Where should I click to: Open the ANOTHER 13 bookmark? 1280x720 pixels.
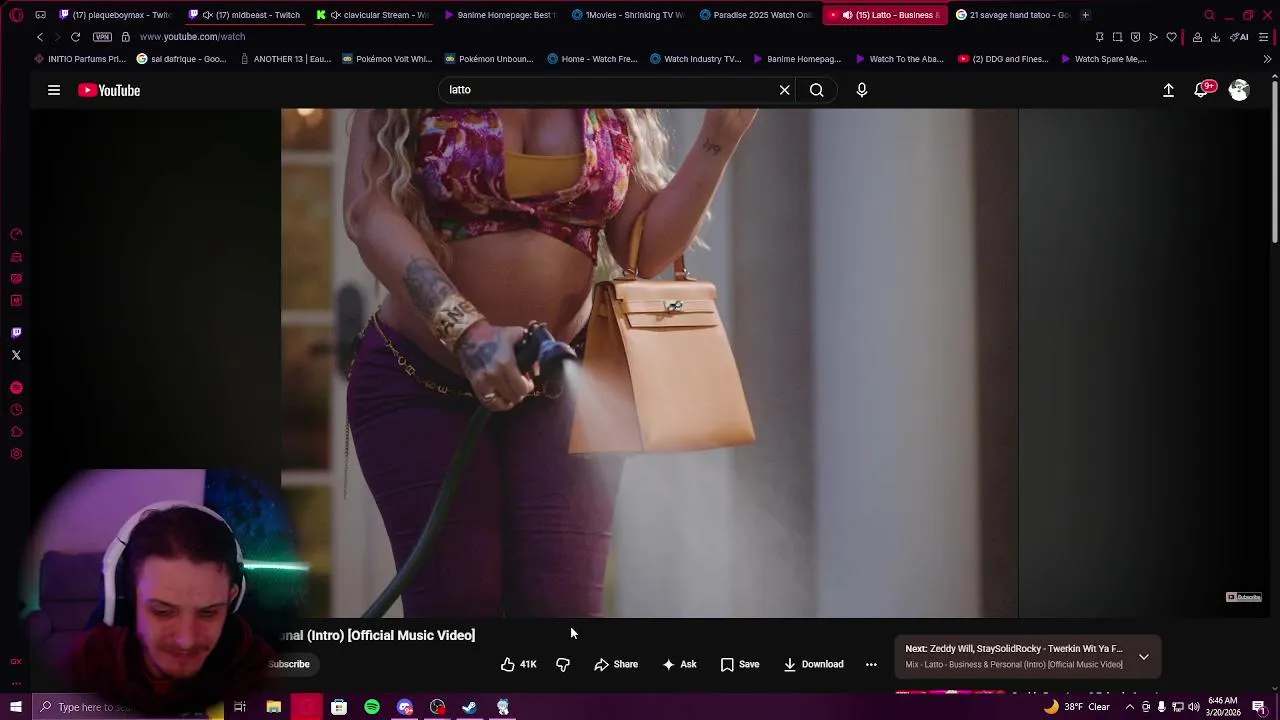(284, 59)
